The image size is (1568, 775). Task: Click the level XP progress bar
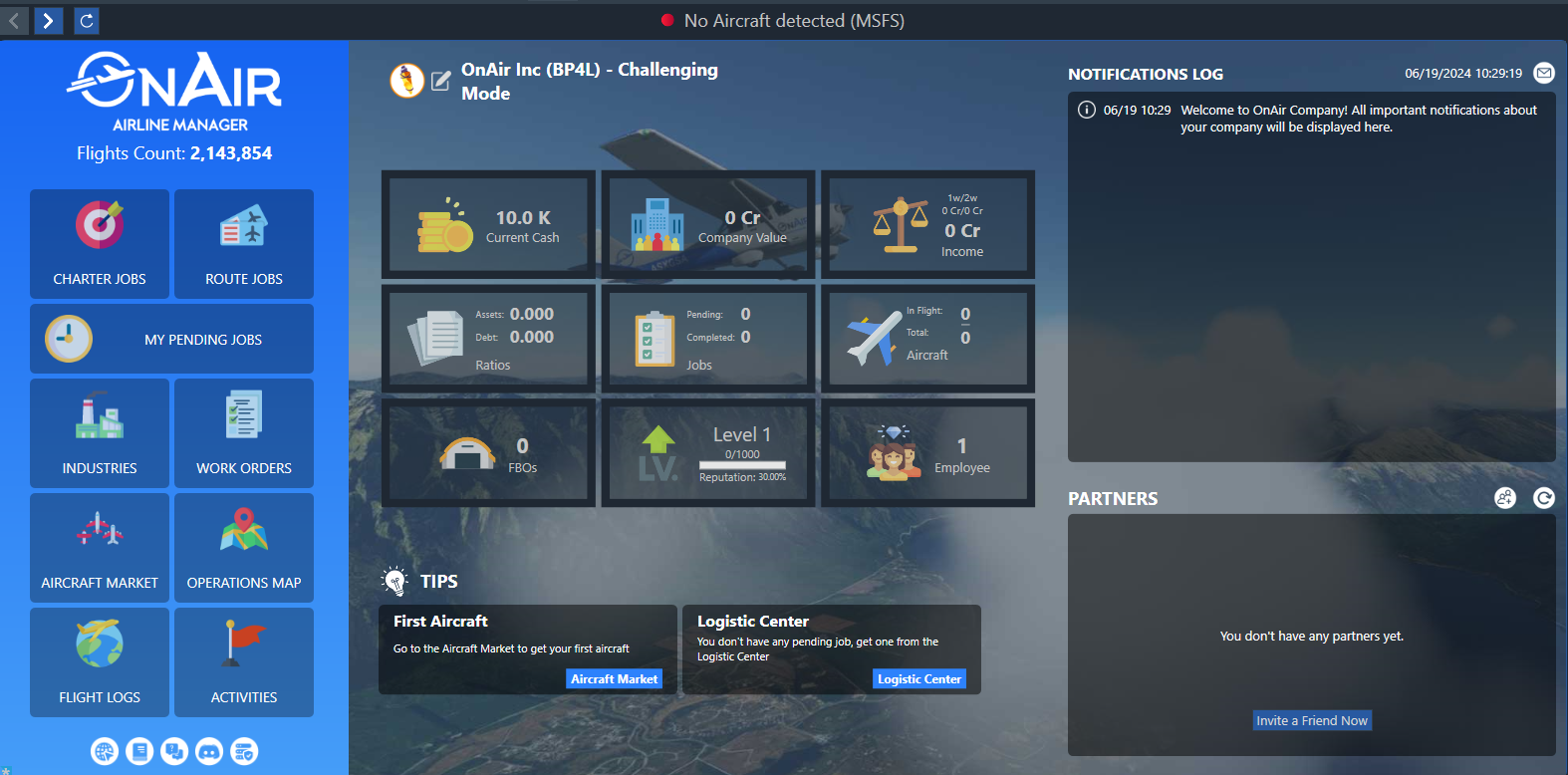point(742,465)
